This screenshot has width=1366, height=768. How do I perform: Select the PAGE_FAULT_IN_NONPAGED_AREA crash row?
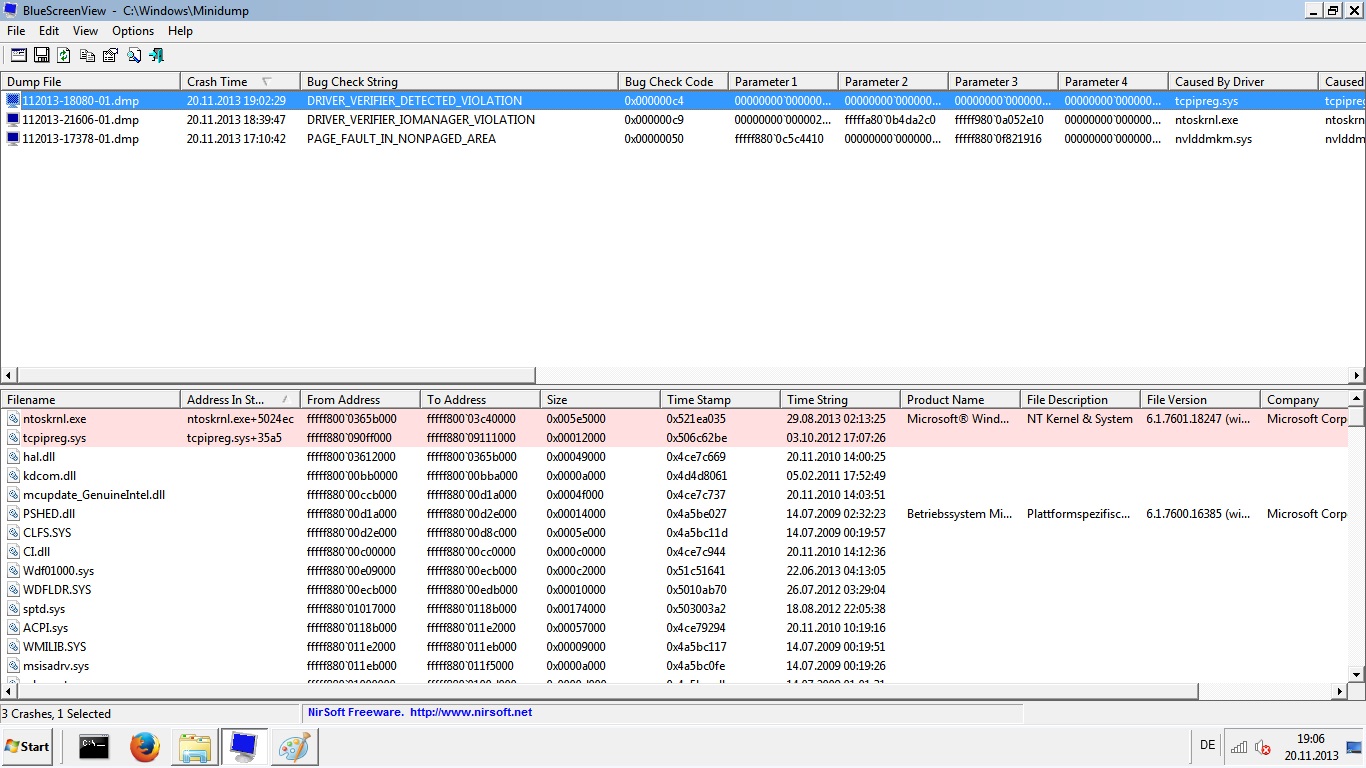point(683,139)
